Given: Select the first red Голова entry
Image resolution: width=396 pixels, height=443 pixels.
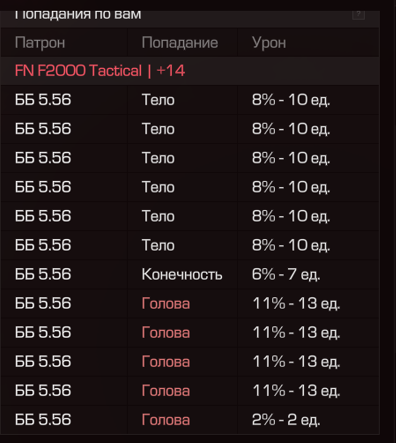Looking at the screenshot, I should (166, 303).
